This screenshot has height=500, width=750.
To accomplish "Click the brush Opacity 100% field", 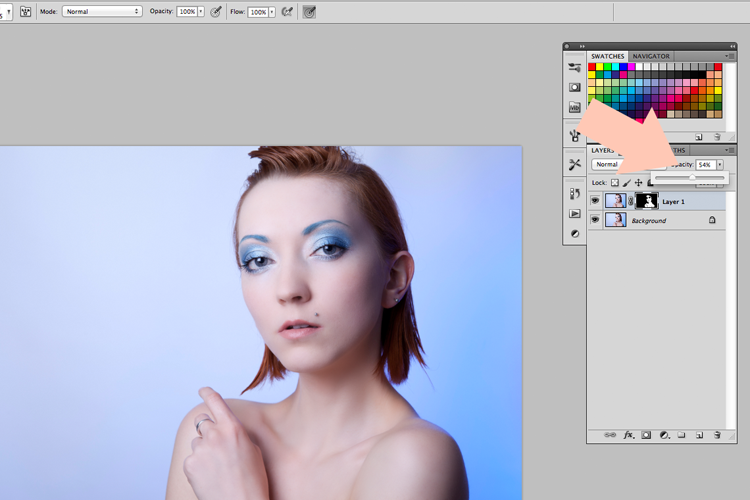I will (x=187, y=11).
